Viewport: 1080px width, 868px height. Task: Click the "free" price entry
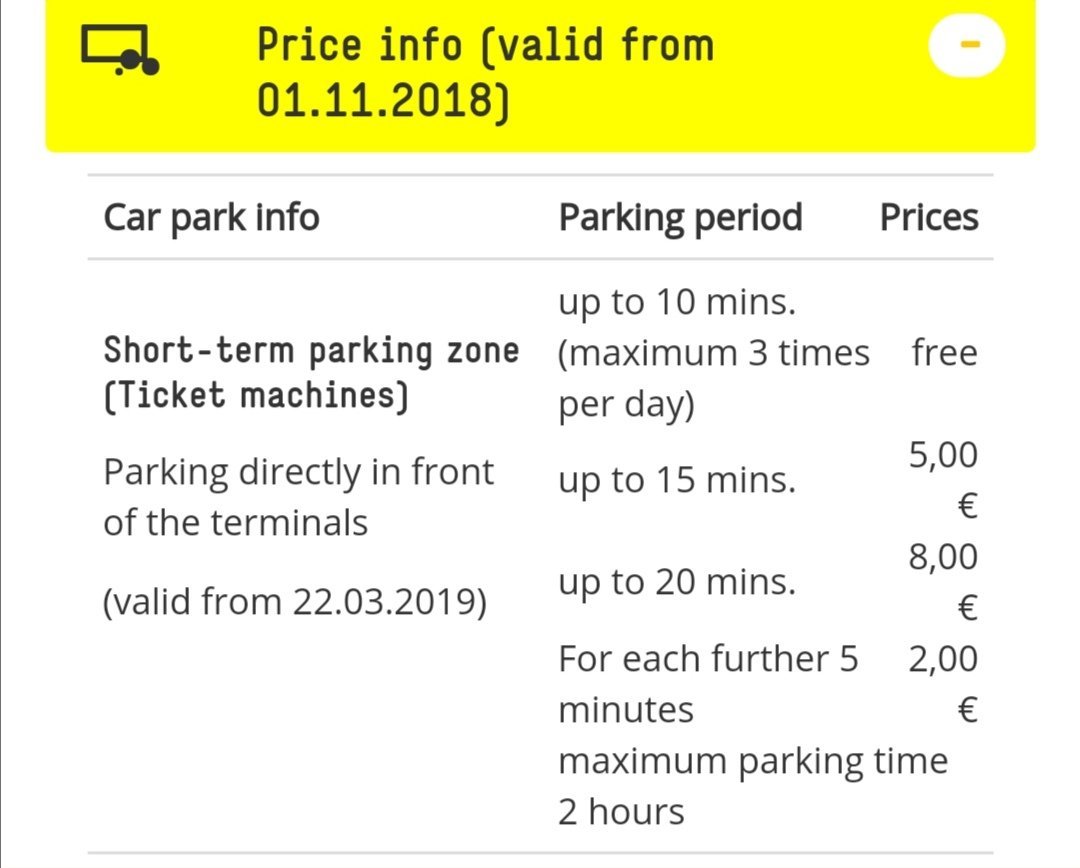[944, 353]
